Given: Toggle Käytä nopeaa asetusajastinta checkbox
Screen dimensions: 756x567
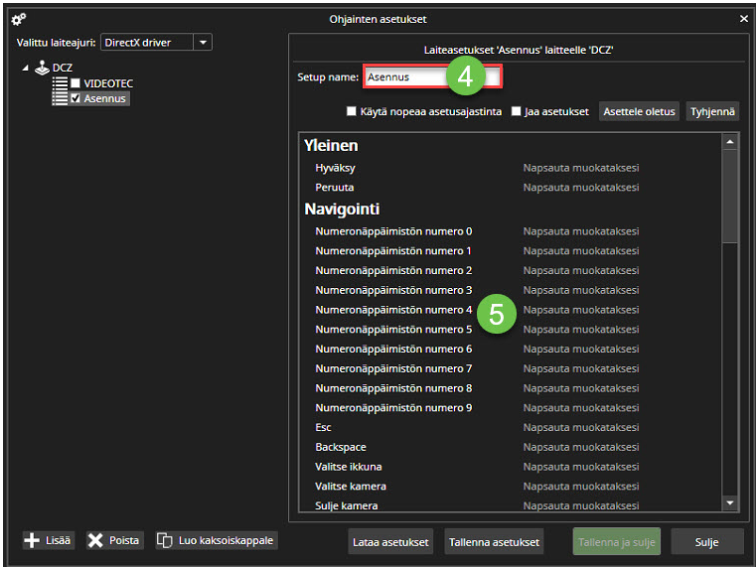Looking at the screenshot, I should coord(351,111).
